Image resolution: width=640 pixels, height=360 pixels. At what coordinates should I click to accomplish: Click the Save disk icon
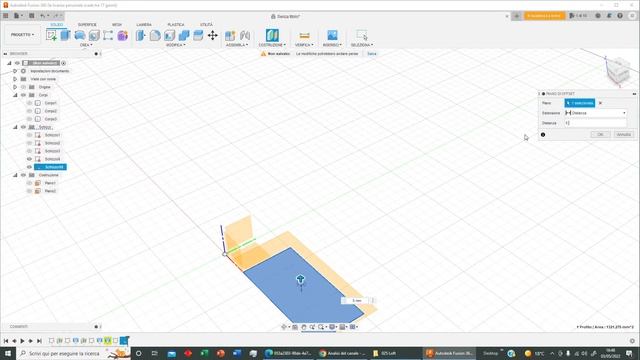[31, 16]
